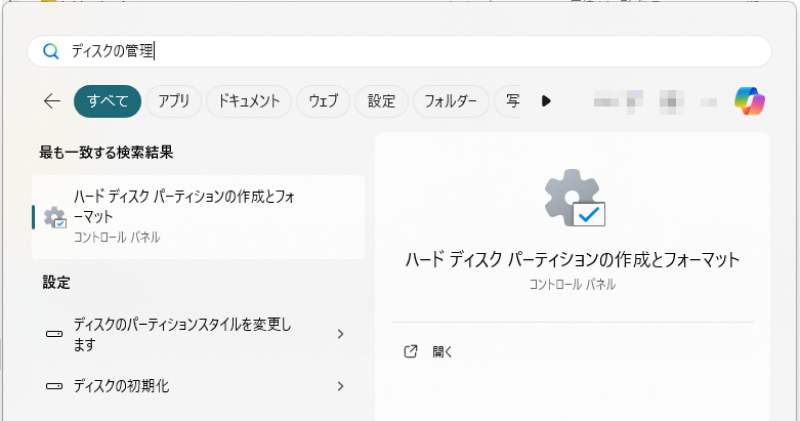
Task: Click the drive icon beside ディスクの初期化
Action: (x=54, y=386)
